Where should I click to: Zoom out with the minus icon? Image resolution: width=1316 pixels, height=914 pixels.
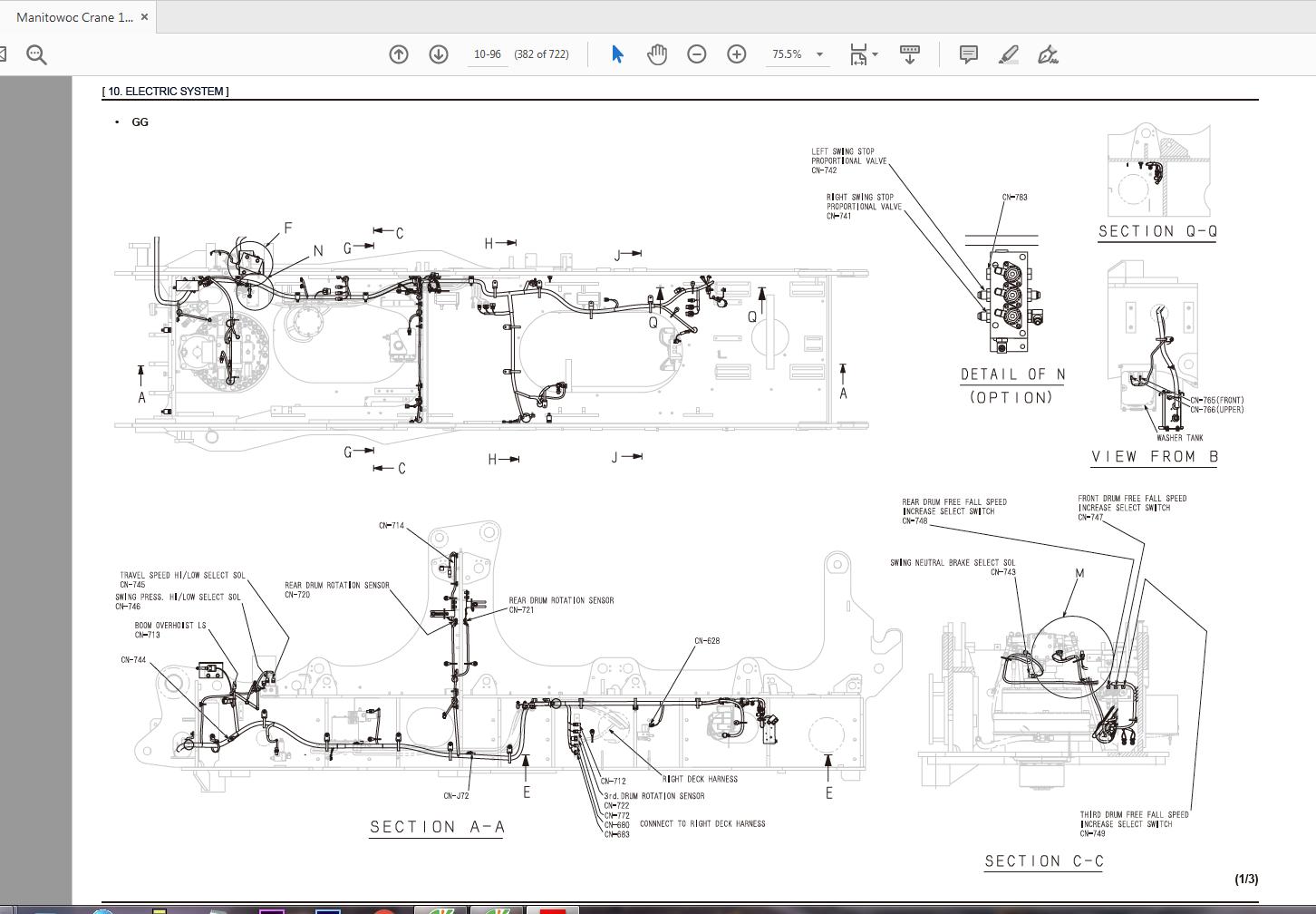696,54
